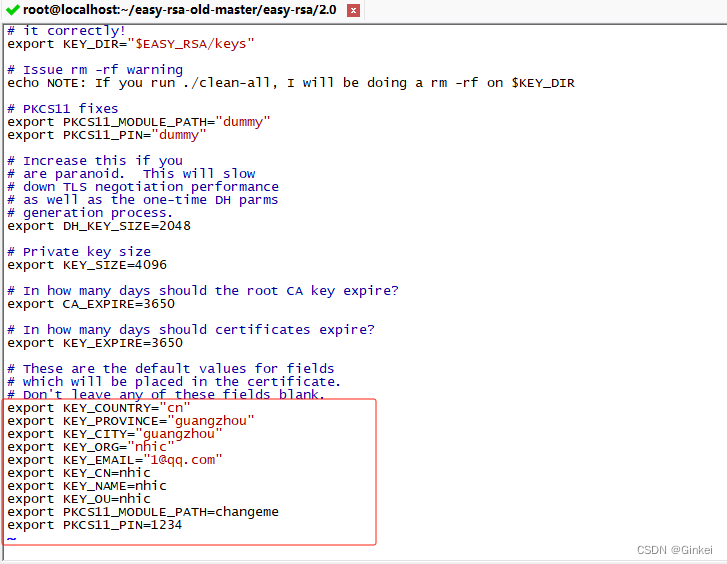Click the export KEY_NAME=nhic line
The width and height of the screenshot is (727, 564).
(x=87, y=486)
